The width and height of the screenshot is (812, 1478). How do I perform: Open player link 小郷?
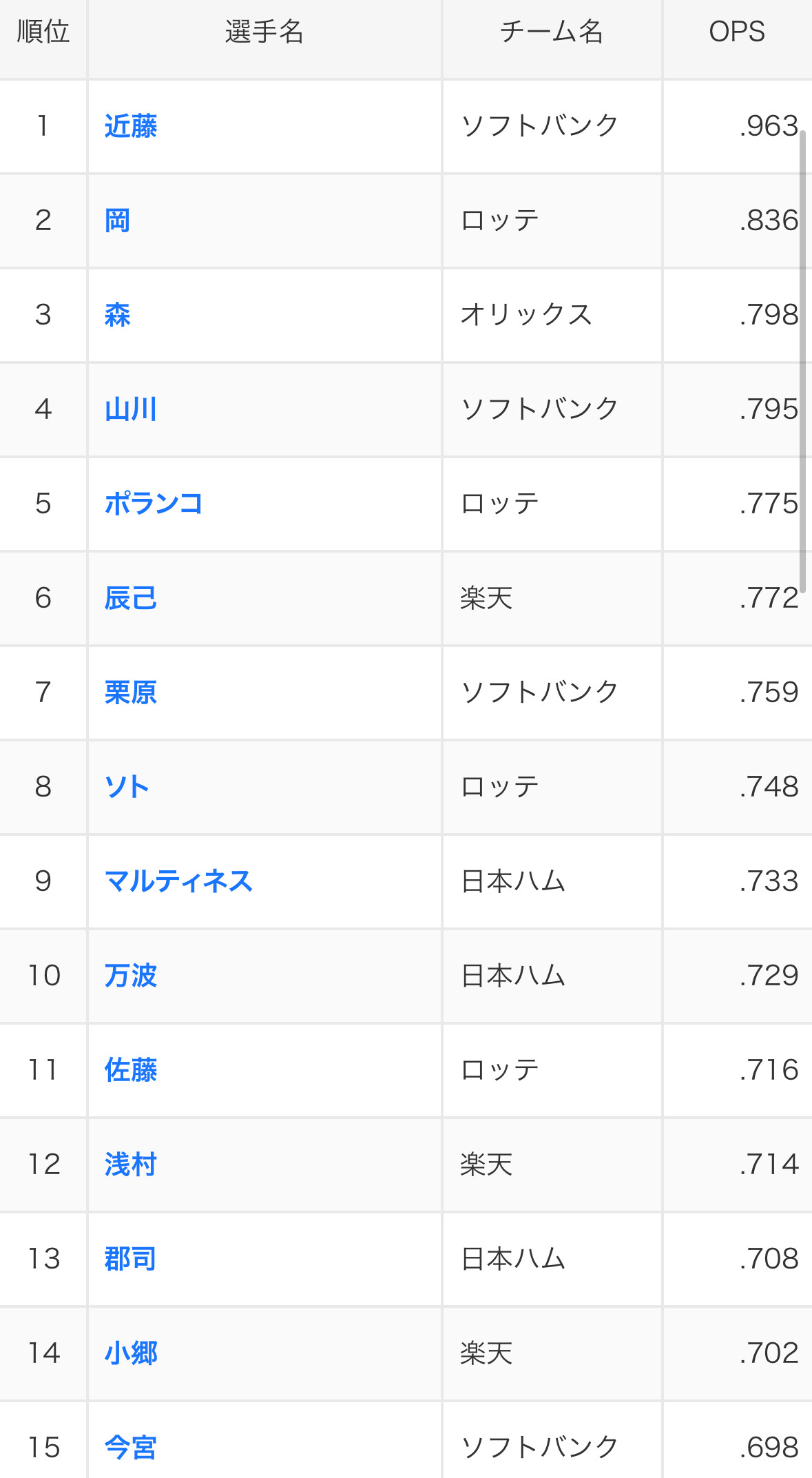point(131,1354)
